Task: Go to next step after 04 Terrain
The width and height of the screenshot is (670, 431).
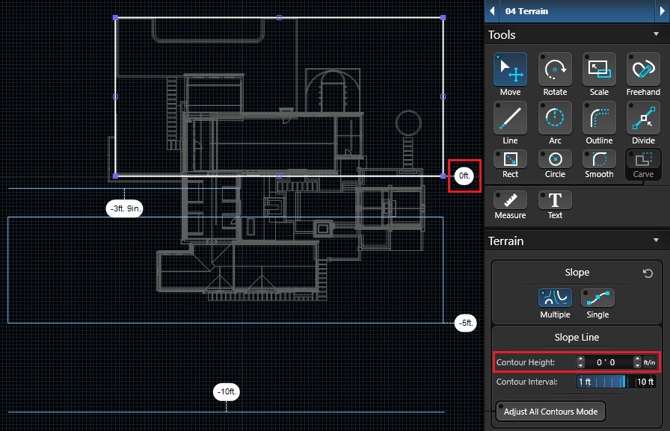Action: click(661, 11)
